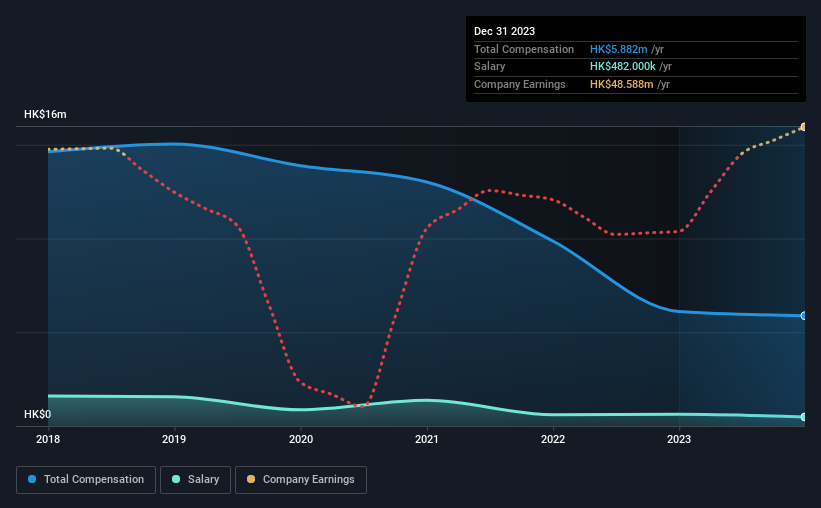Viewport: 821px width, 508px height.
Task: Click the Company Earnings tooltip row label
Action: point(519,84)
